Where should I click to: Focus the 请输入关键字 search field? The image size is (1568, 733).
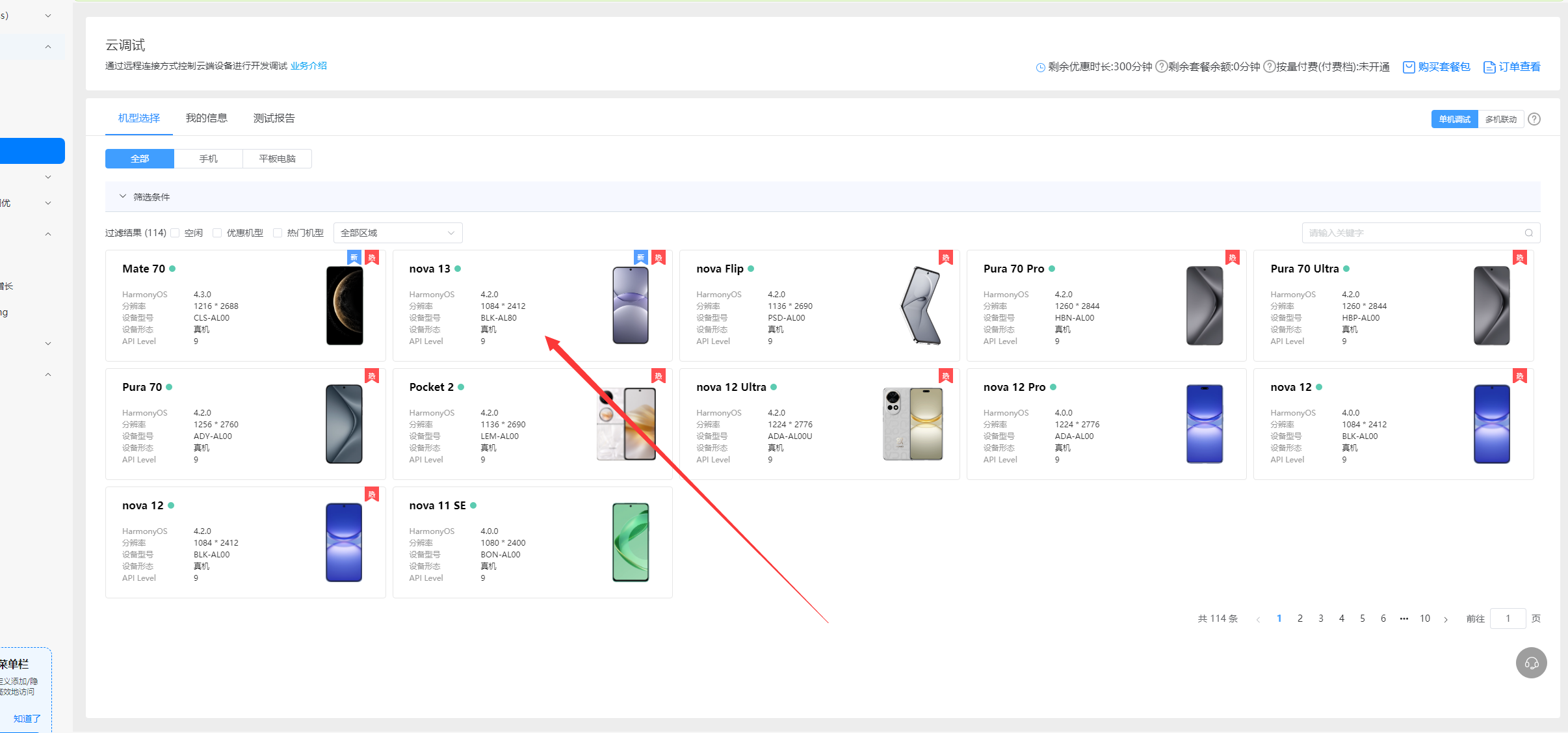coord(1421,233)
